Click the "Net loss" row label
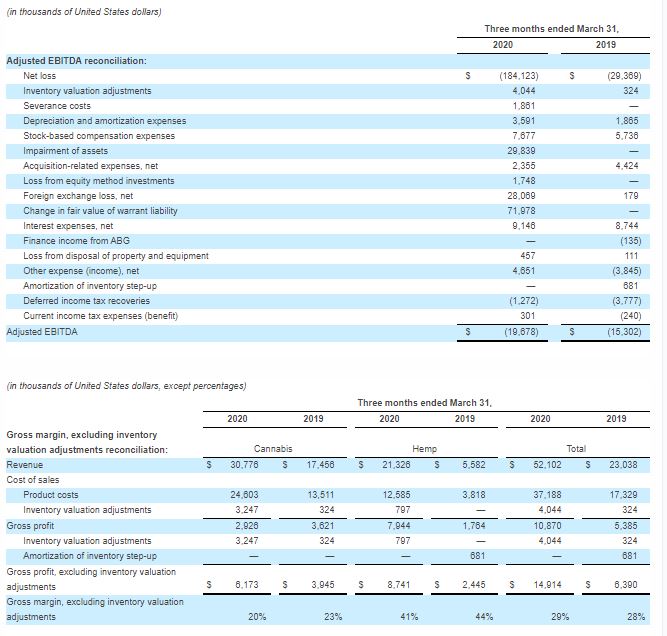Viewport: 667px width, 636px height. pos(39,76)
